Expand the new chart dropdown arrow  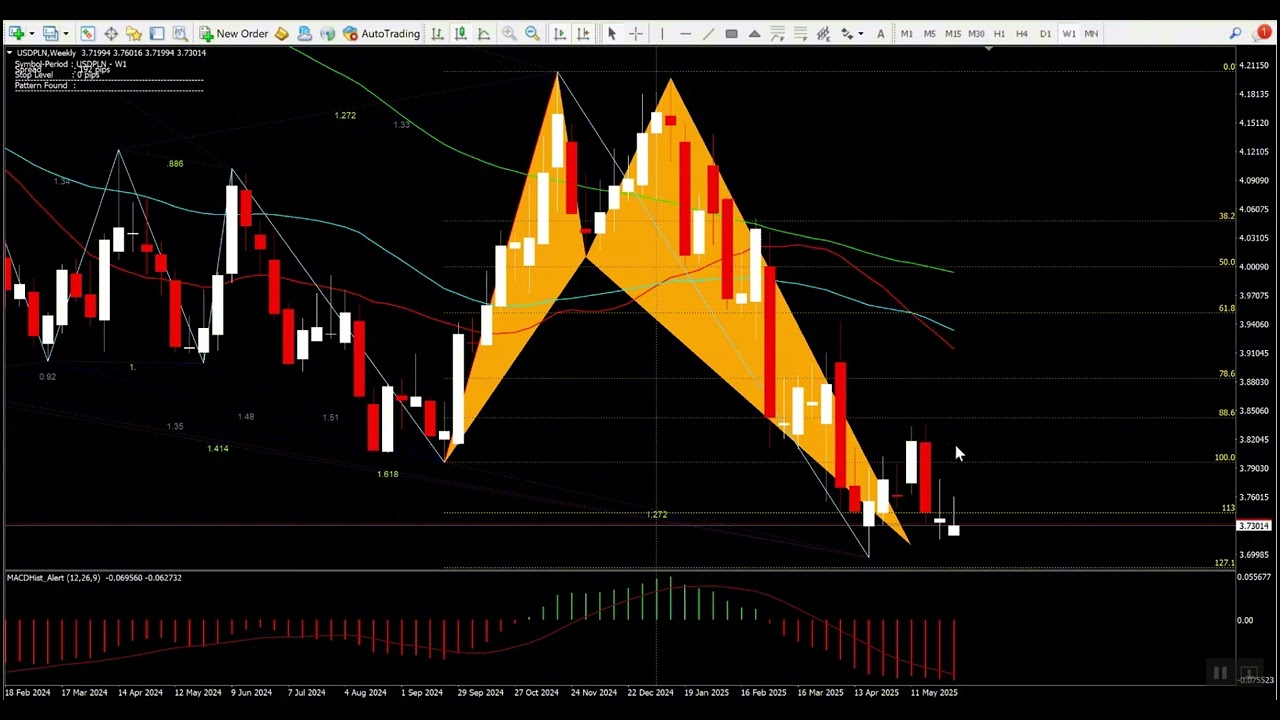click(x=31, y=34)
